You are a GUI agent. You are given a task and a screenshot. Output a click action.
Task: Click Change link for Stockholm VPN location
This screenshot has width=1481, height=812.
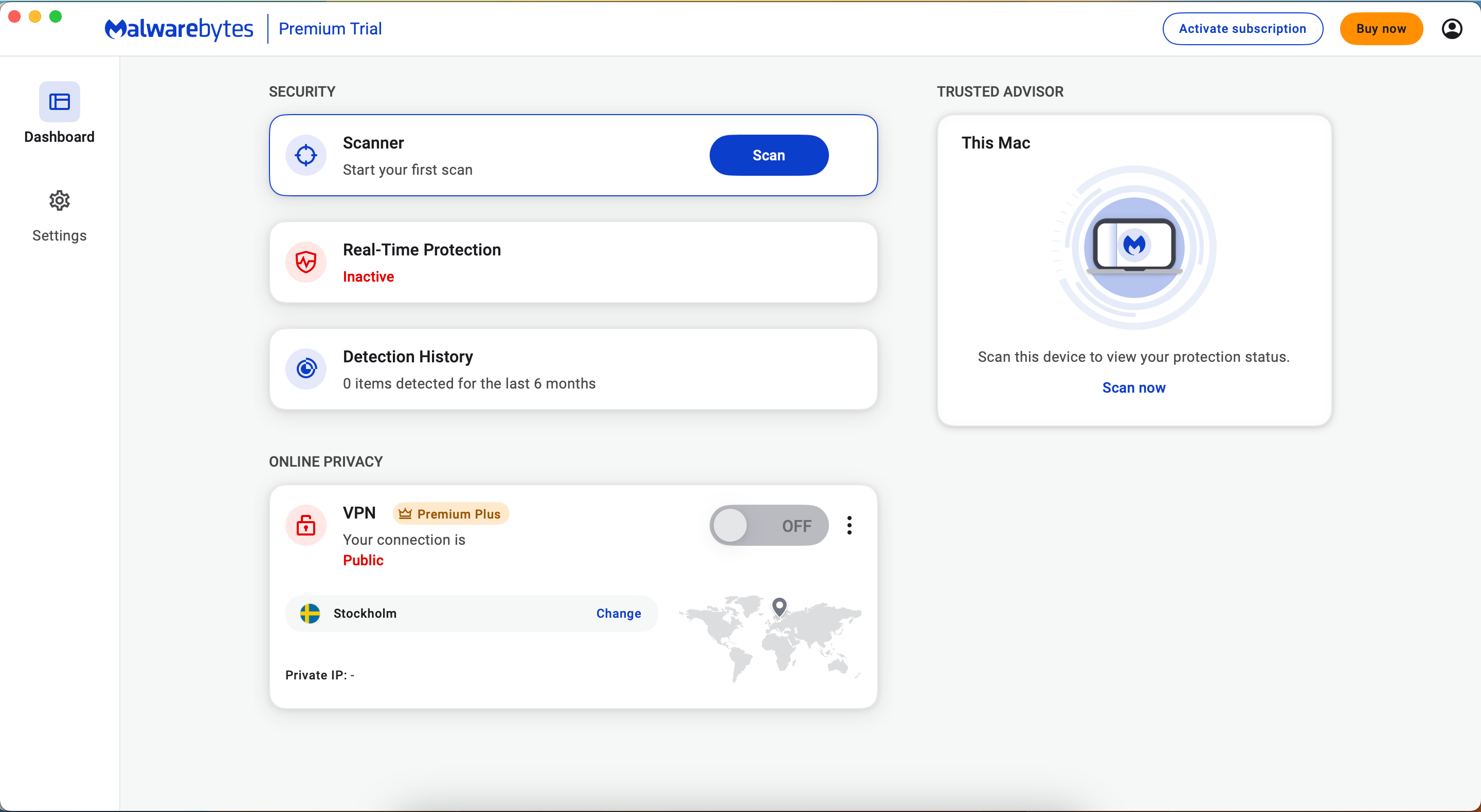tap(618, 613)
